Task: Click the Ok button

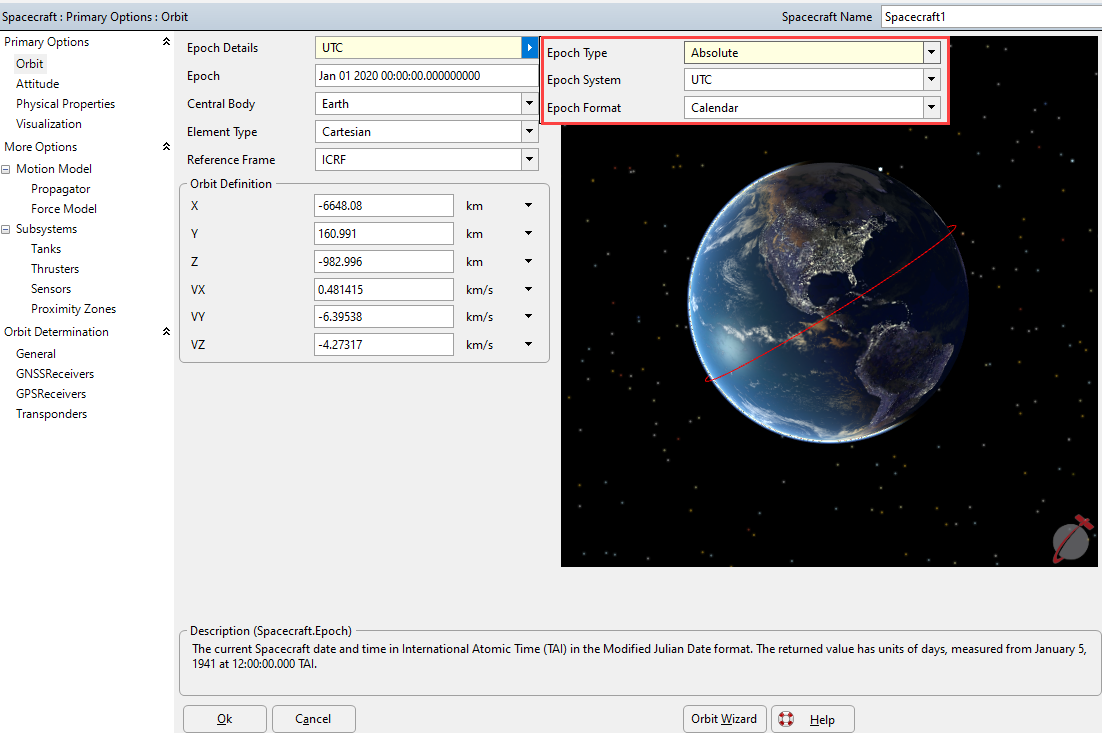Action: pos(225,719)
